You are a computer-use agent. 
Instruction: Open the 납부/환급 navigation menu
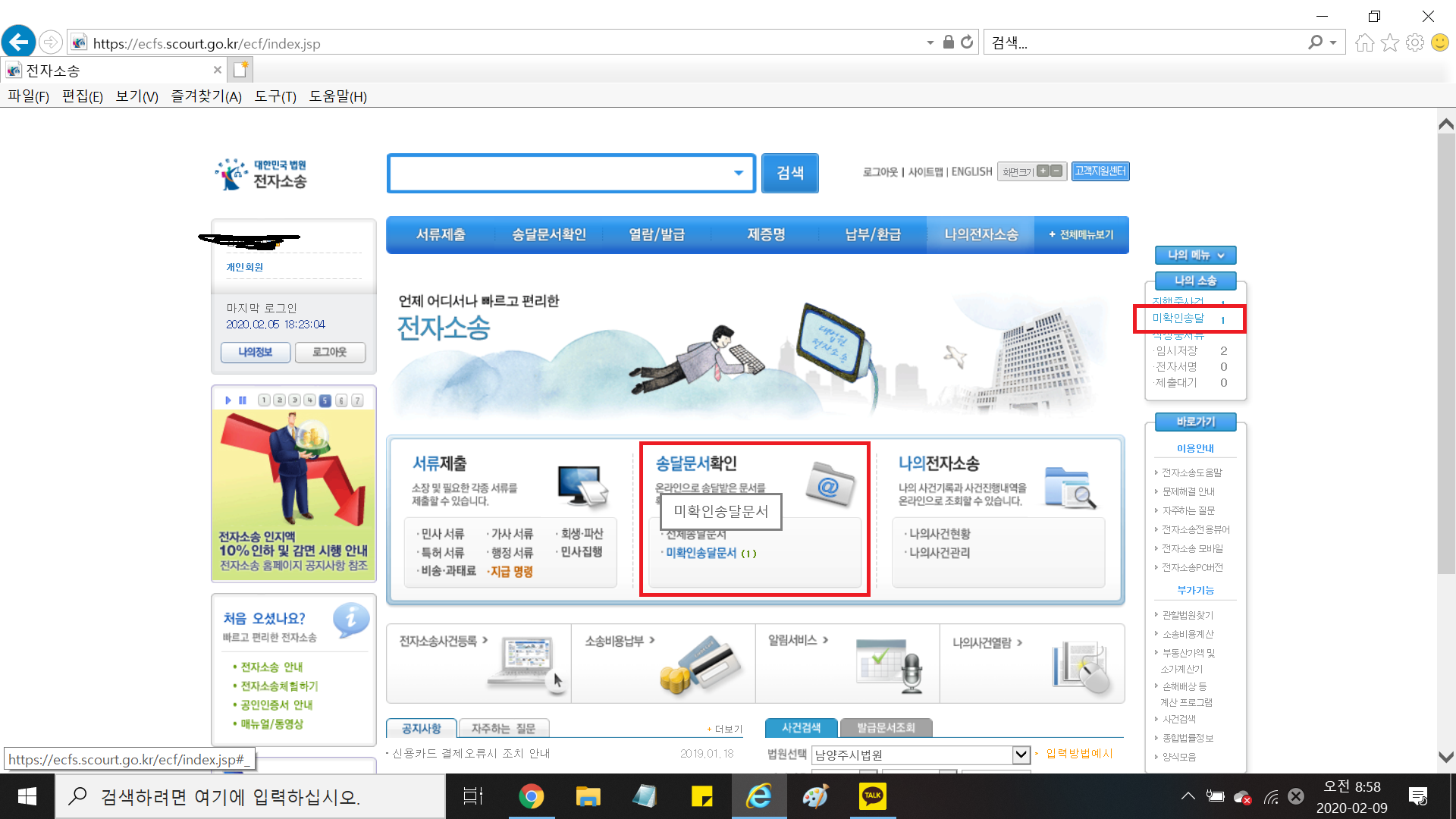(x=873, y=235)
